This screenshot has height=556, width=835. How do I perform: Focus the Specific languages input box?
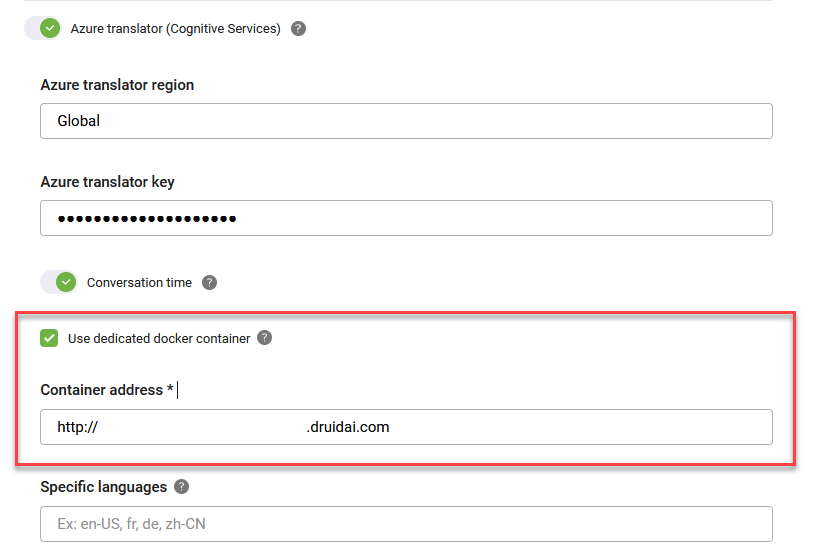[406, 524]
